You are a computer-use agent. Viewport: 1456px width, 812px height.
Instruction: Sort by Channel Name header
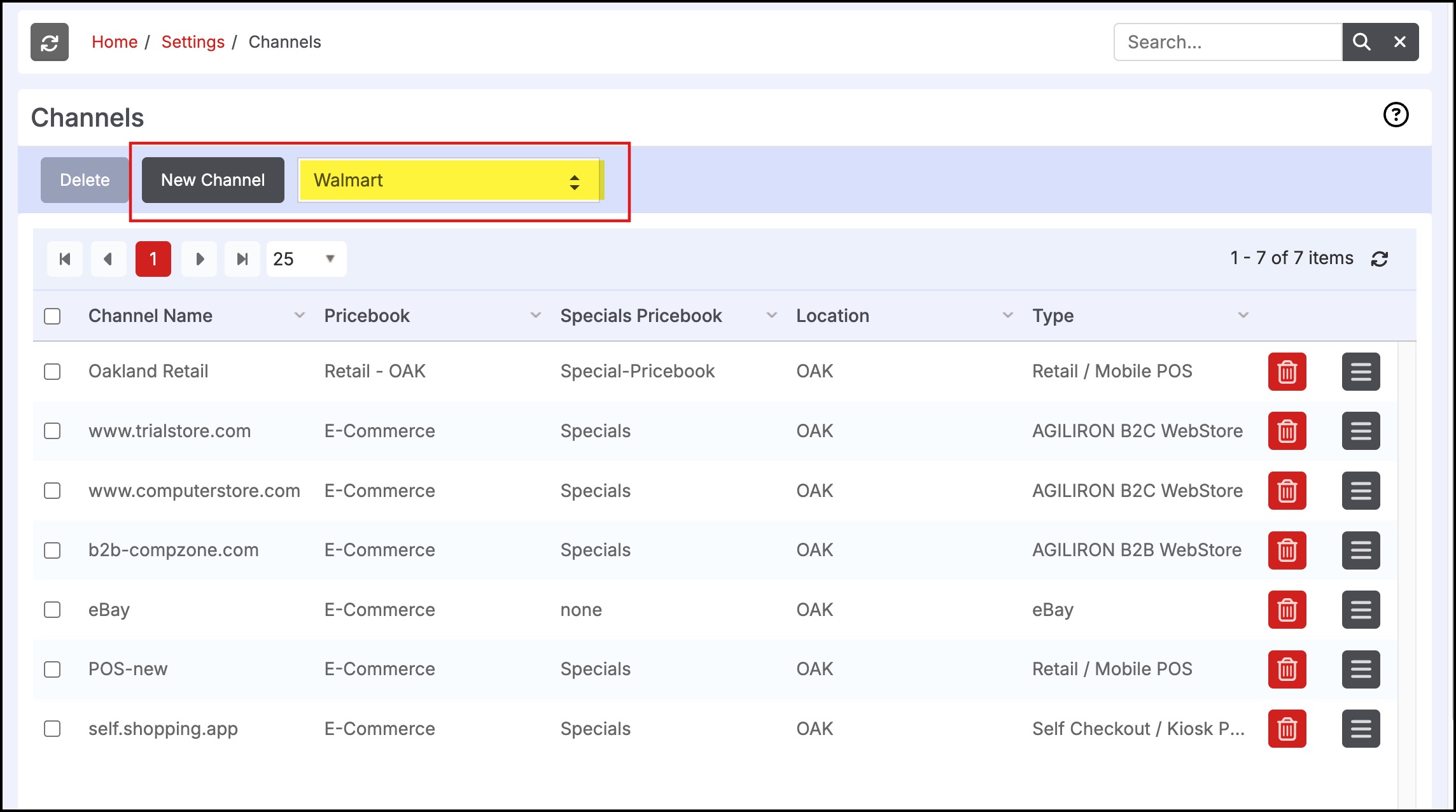point(150,316)
